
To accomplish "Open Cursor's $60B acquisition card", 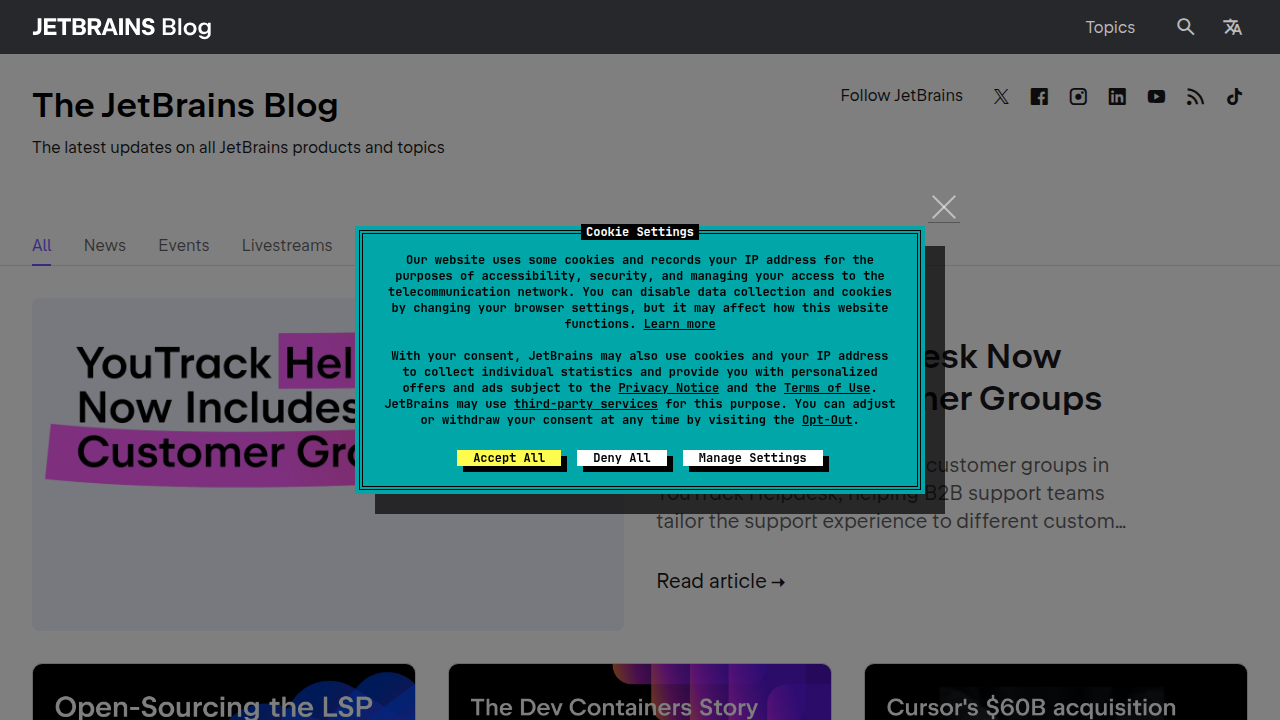I will (x=1056, y=692).
